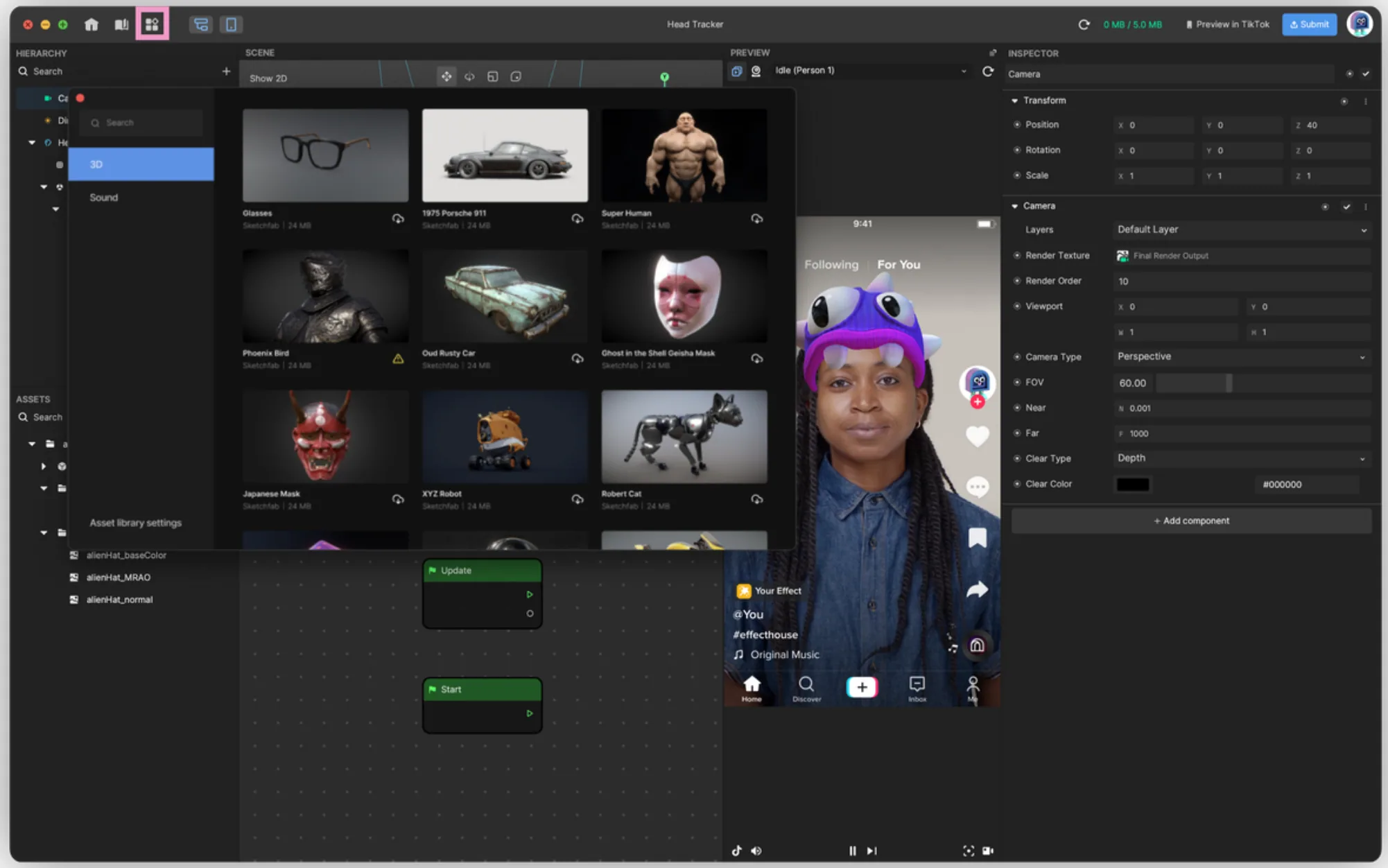Collapse the top folder in Assets tree
Image resolution: width=1388 pixels, height=868 pixels.
(32, 444)
